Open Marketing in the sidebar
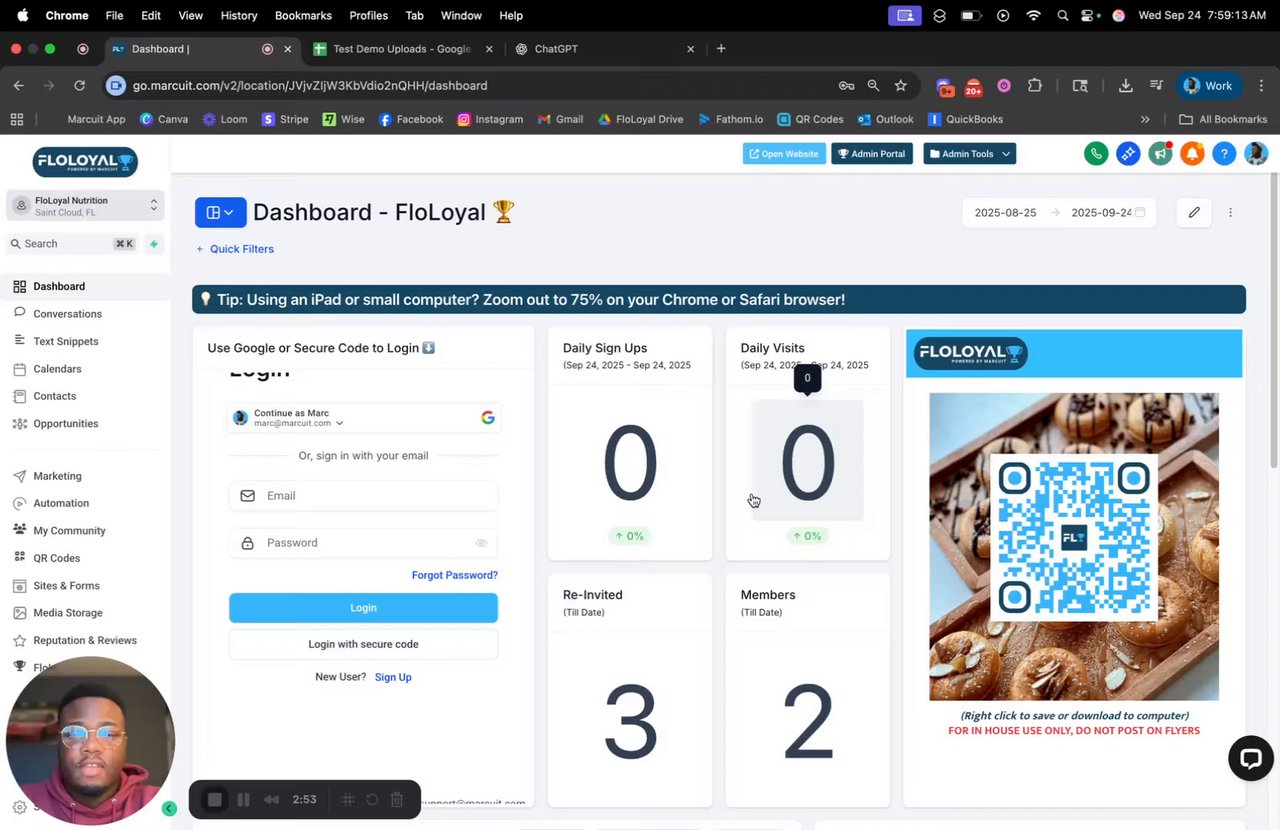The image size is (1280, 830). click(x=57, y=476)
